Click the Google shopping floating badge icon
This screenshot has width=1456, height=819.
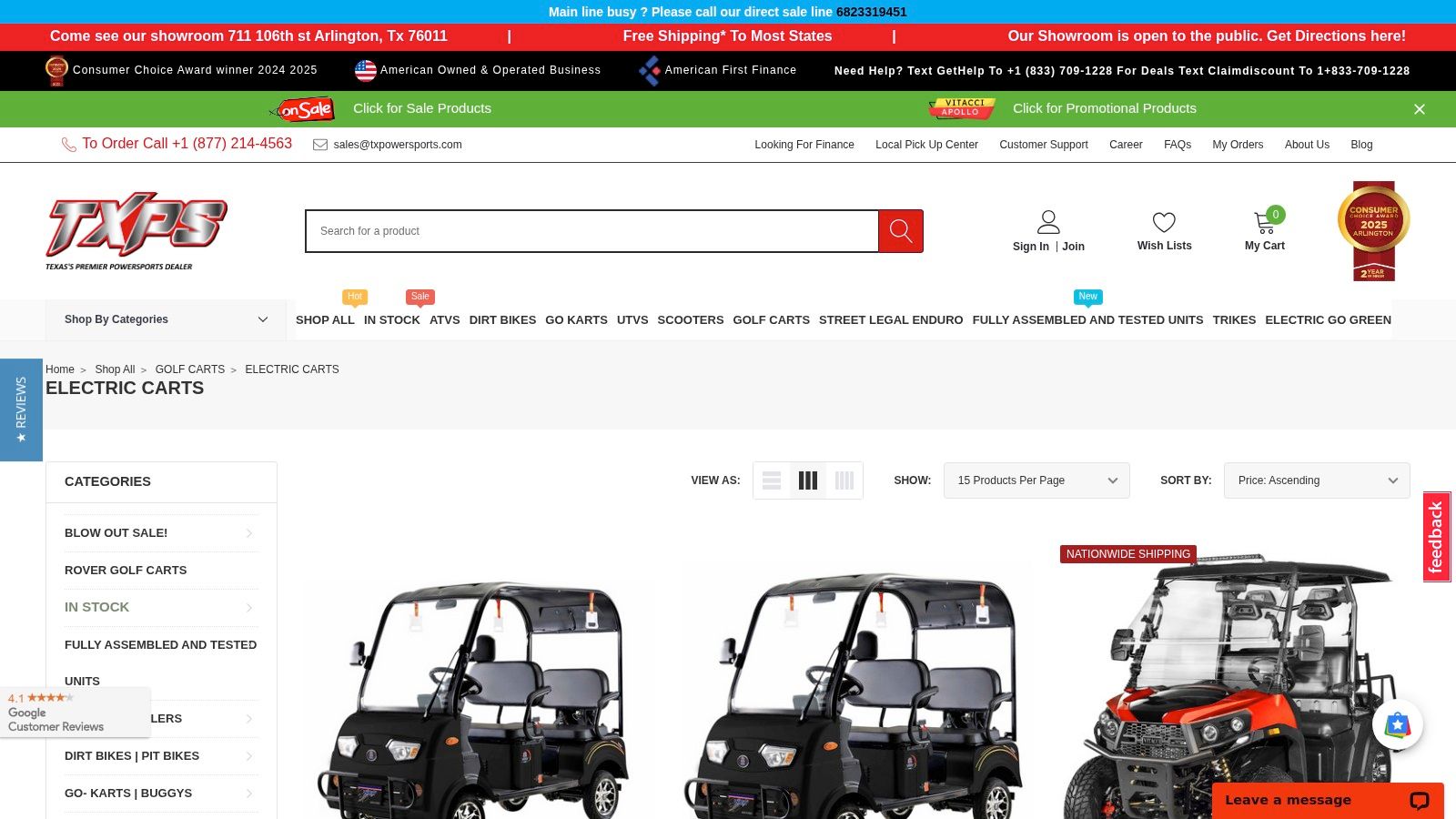1398,725
